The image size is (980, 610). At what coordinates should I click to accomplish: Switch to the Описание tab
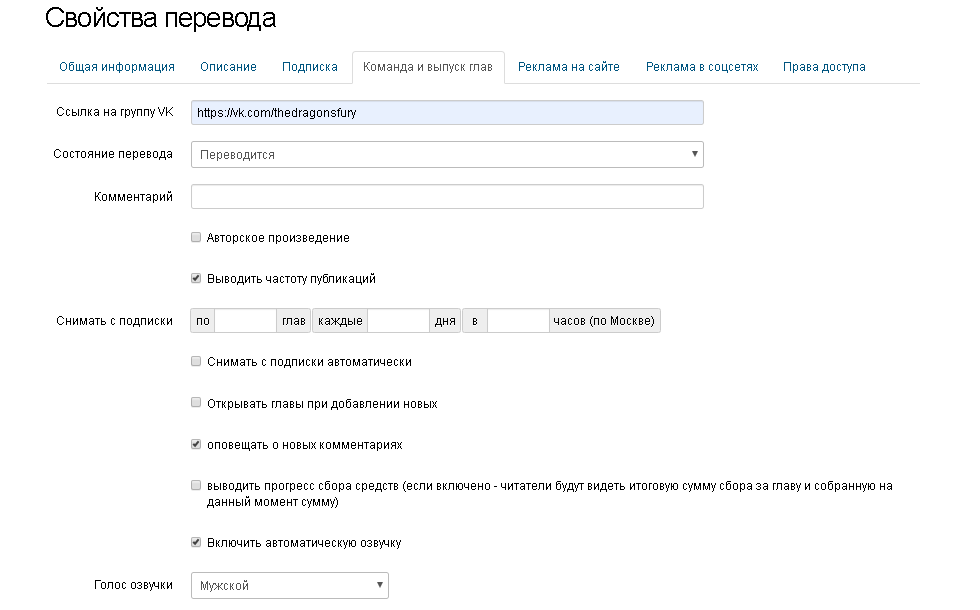(x=228, y=67)
